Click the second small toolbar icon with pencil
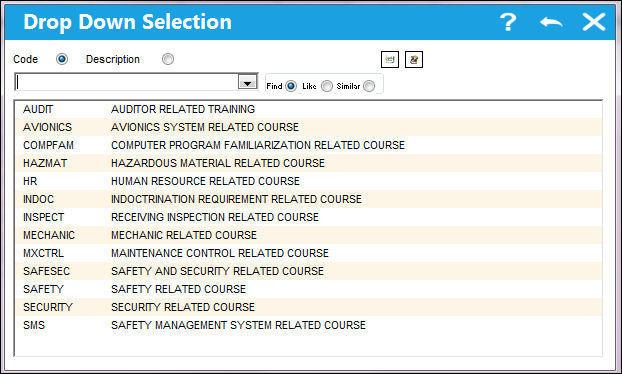Screen dimensions: 622x374 pyautogui.click(x=414, y=59)
